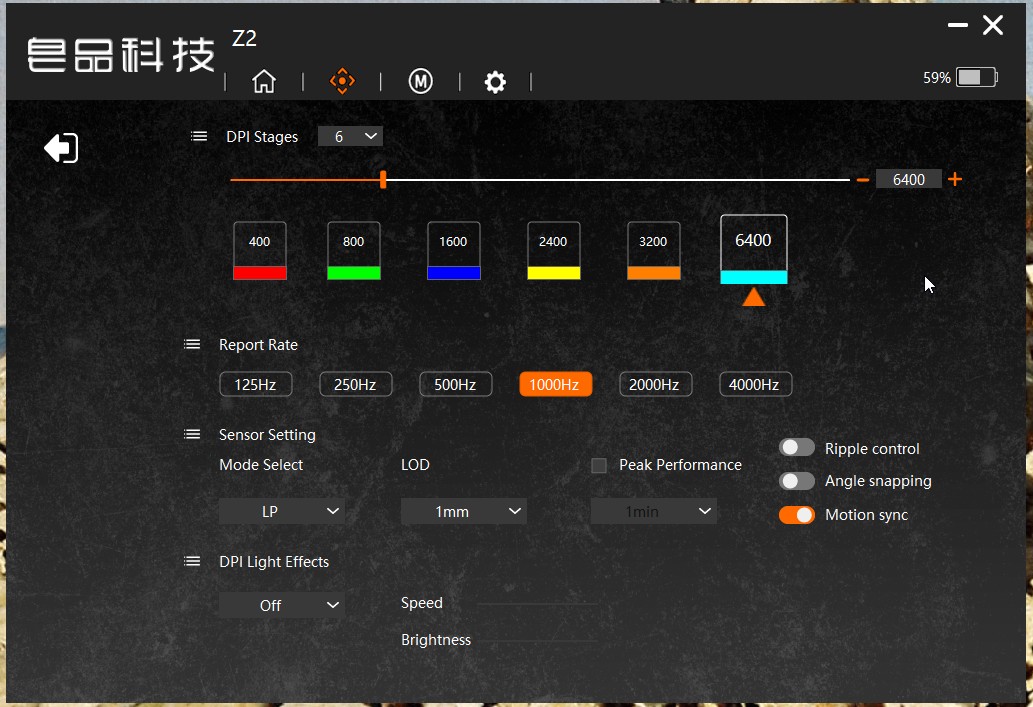
Task: Click the blue color bar of 1600 DPI
Action: pos(454,273)
